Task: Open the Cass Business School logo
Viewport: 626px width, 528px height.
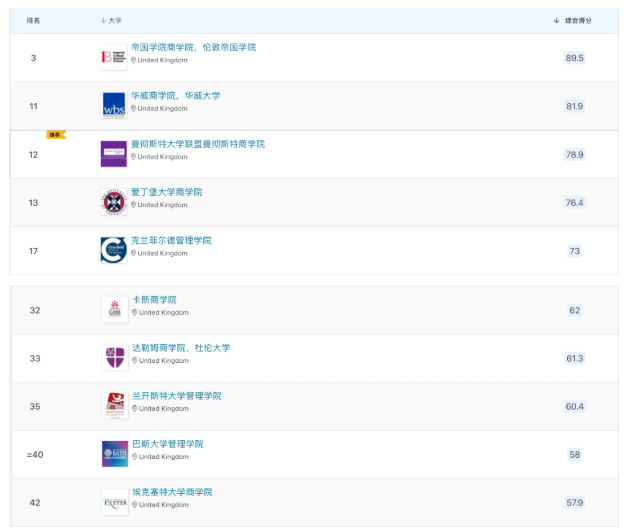Action: click(115, 309)
